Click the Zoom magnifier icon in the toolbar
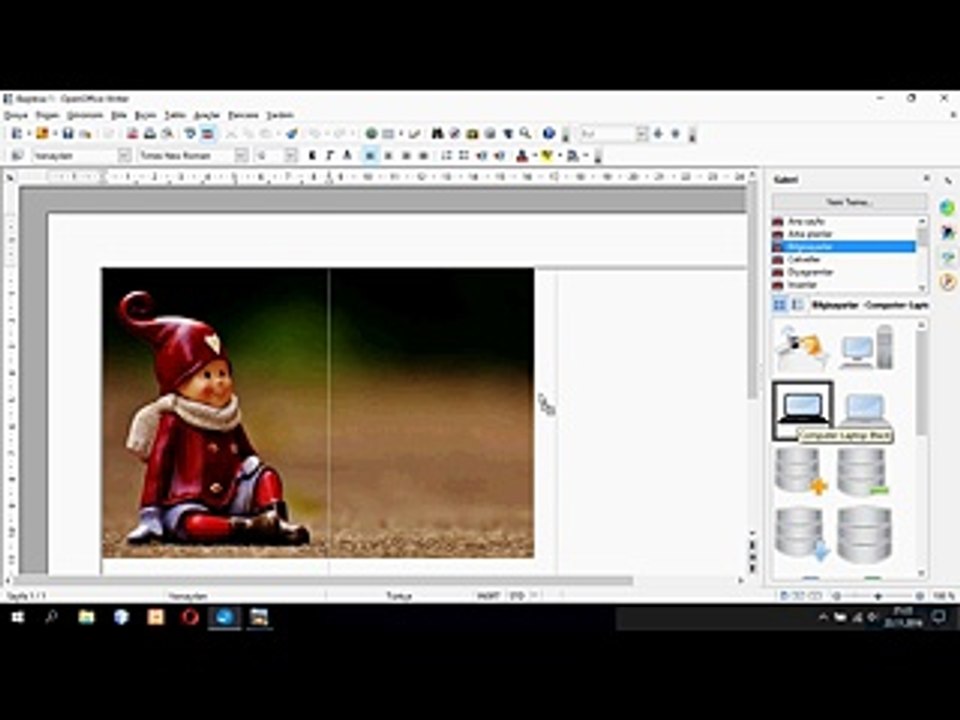The width and height of the screenshot is (960, 720). 525,133
